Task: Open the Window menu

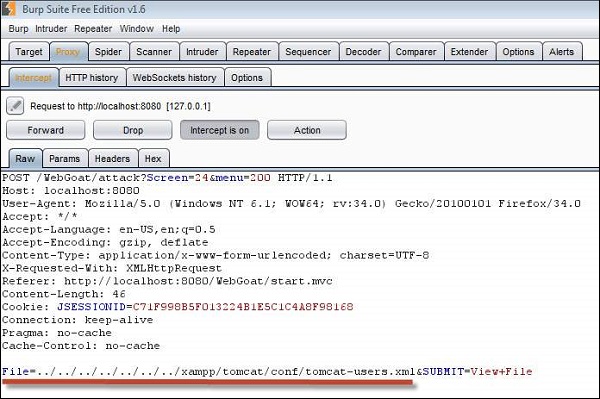Action: [x=137, y=29]
